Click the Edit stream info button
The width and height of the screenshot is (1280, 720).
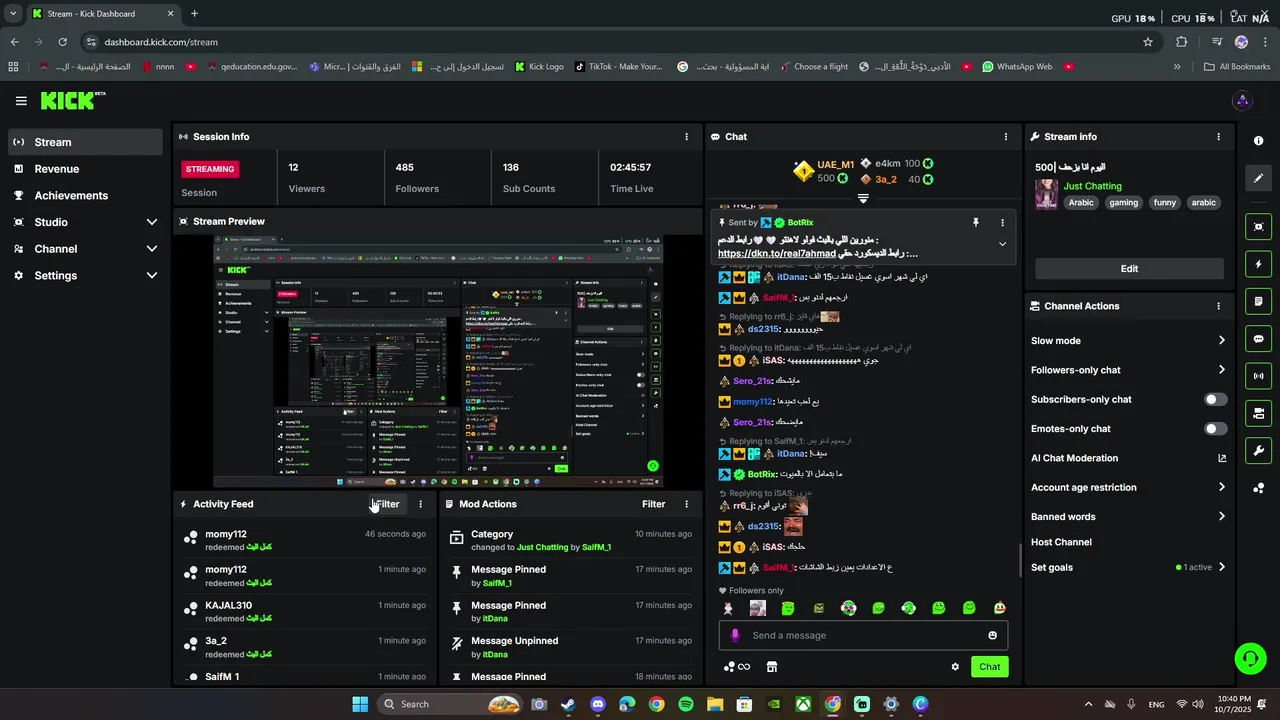(1129, 269)
